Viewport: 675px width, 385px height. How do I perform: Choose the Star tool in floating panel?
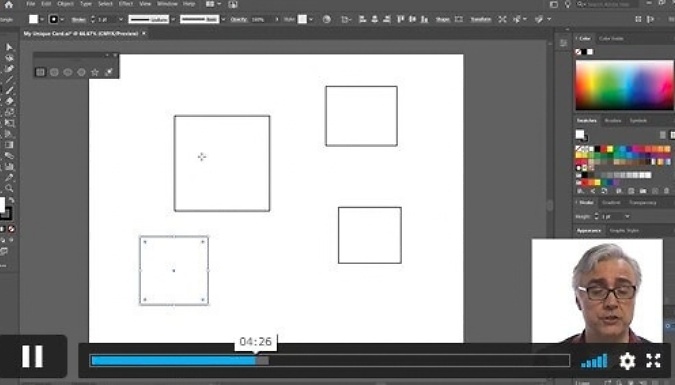95,72
